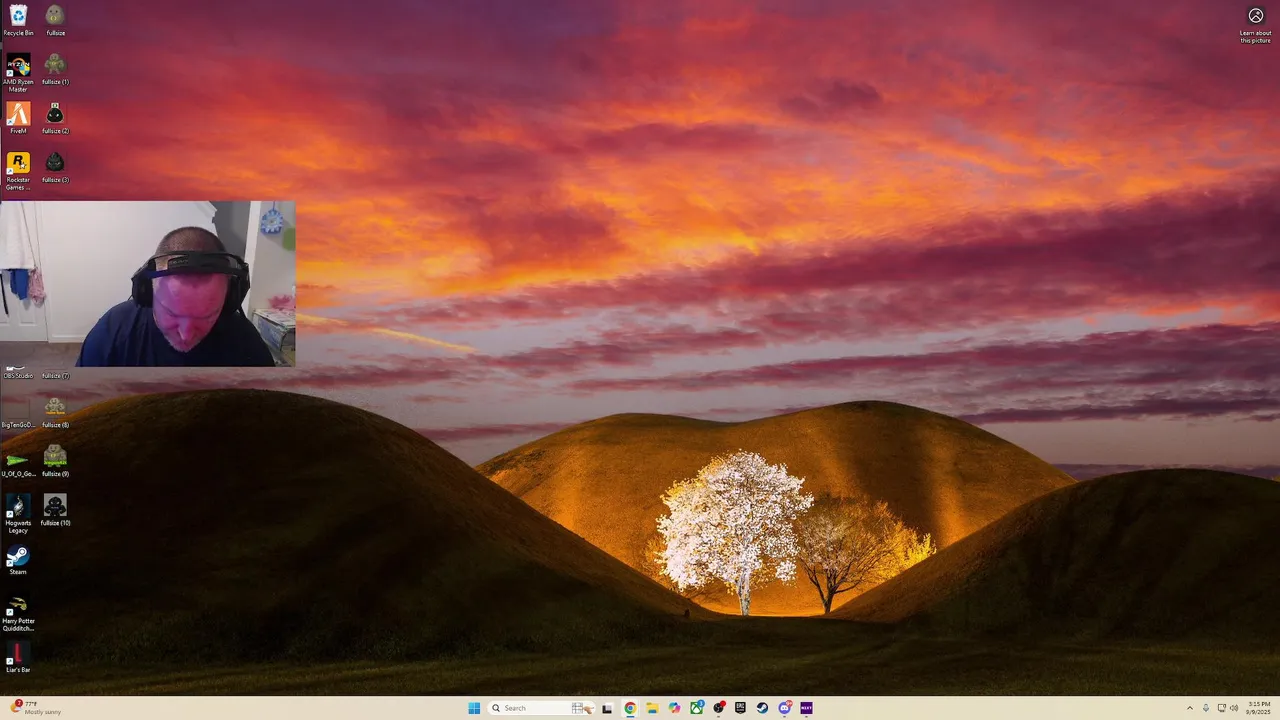Click the webcam overlay video

tap(148, 284)
